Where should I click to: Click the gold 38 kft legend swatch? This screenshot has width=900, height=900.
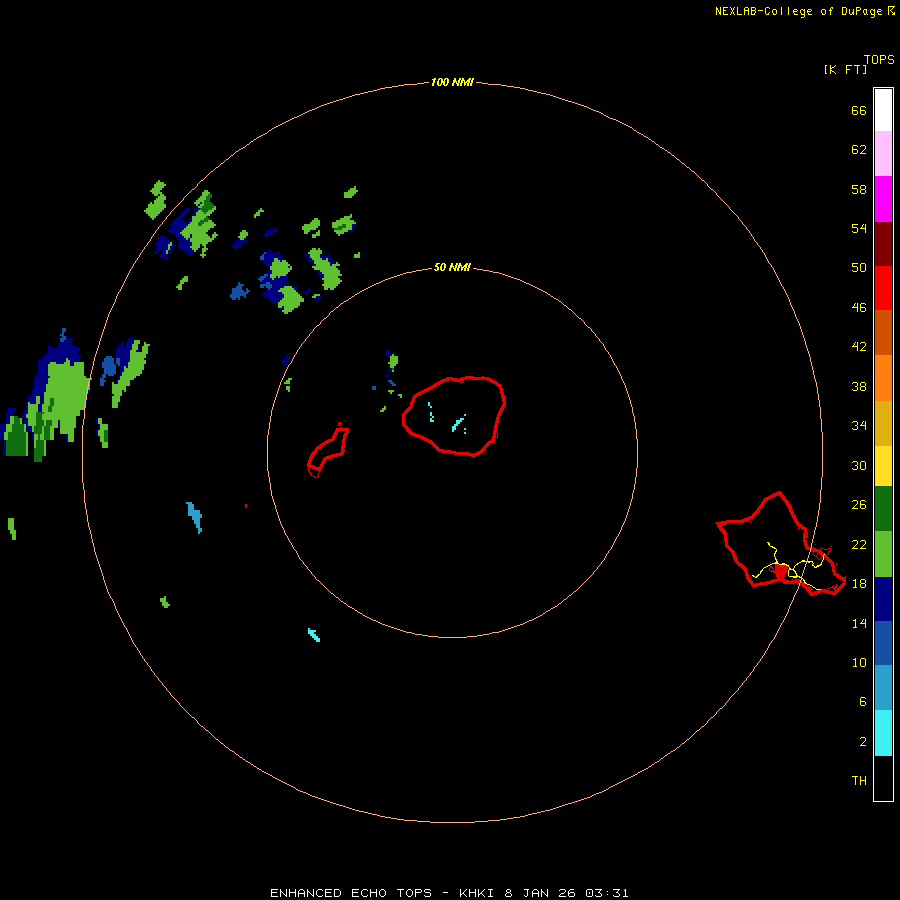883,423
